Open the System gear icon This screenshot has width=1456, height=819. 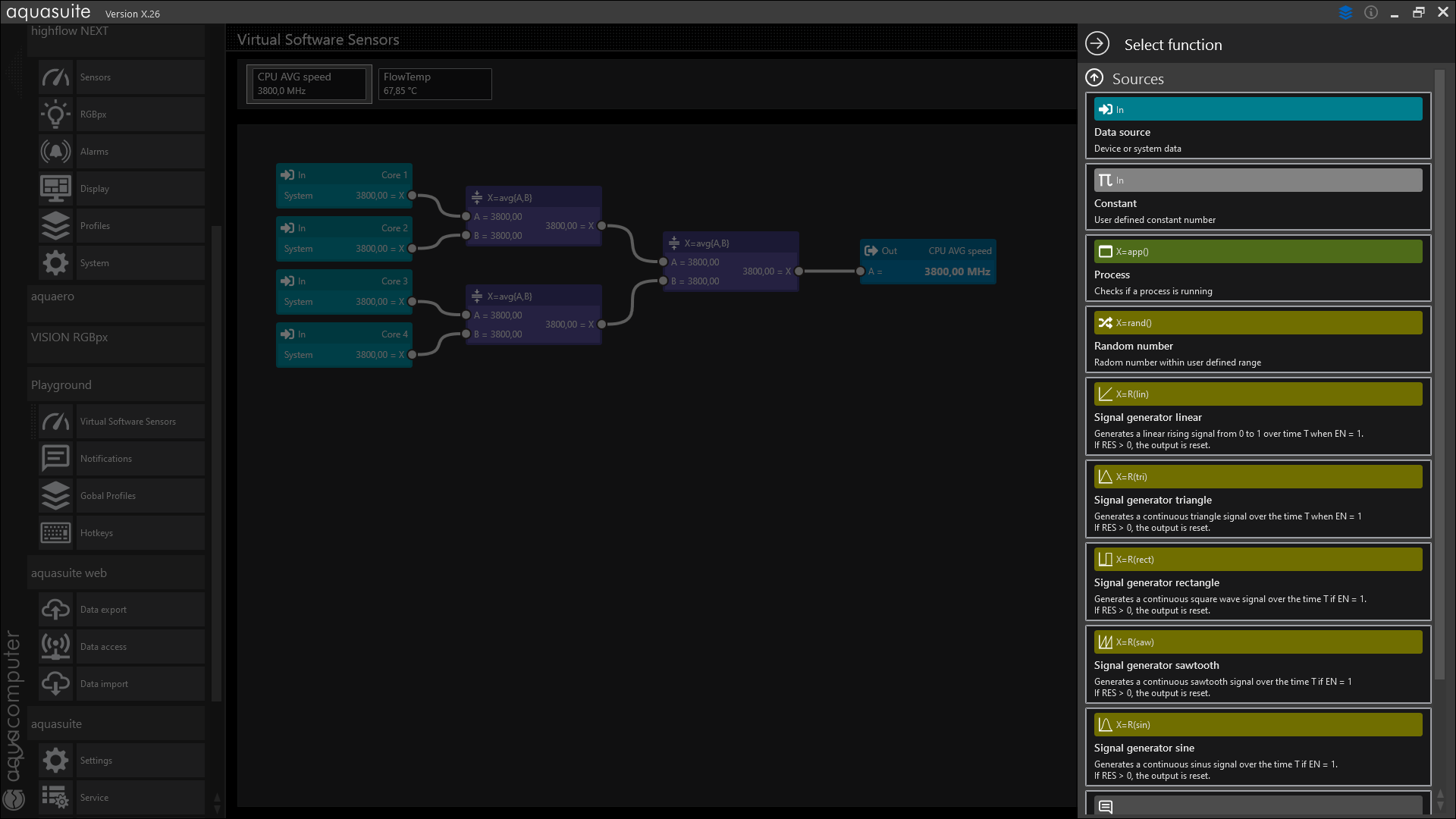click(x=55, y=263)
